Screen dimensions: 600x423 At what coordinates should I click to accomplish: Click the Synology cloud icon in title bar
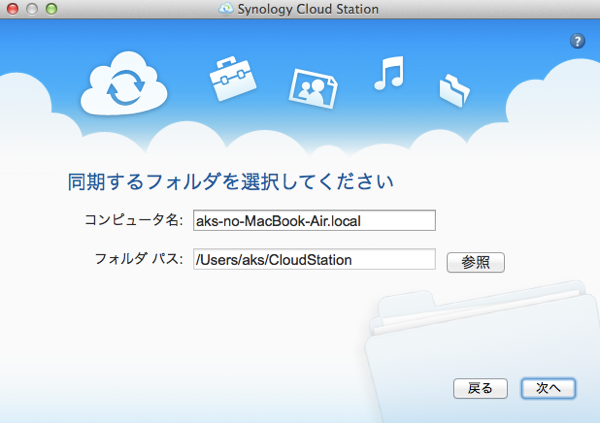[x=226, y=8]
